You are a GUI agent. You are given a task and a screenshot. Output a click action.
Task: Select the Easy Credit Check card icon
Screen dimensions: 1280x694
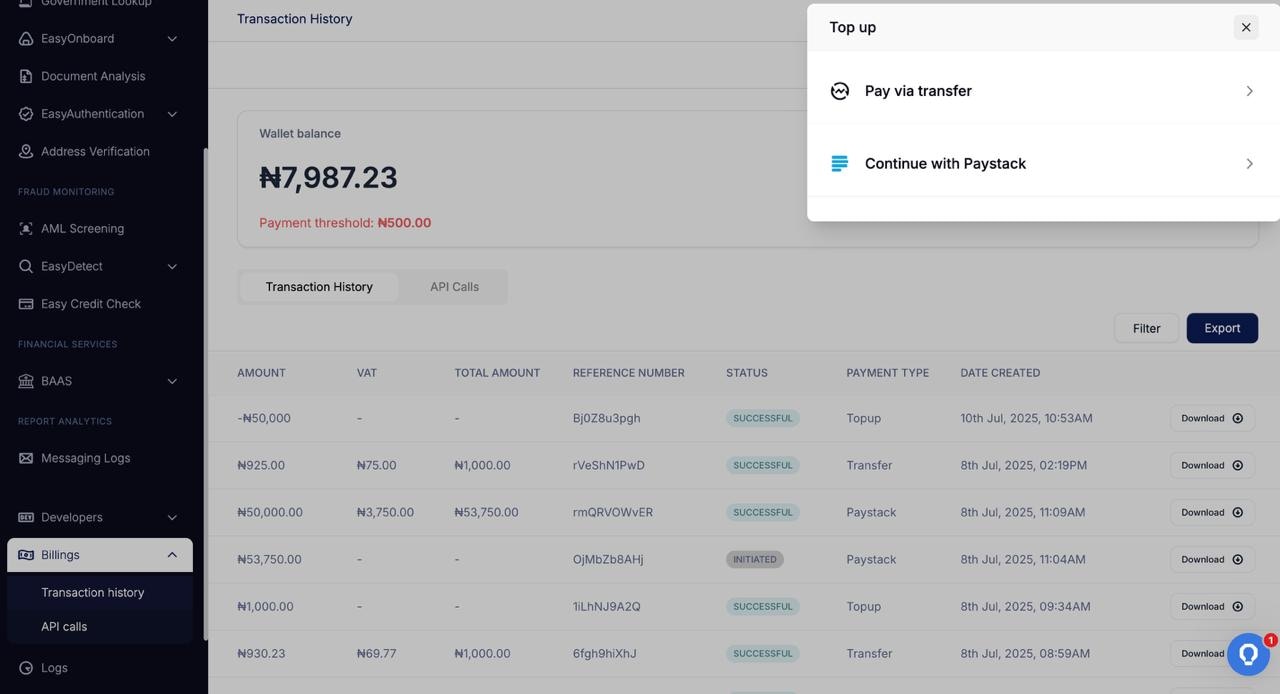click(x=25, y=303)
